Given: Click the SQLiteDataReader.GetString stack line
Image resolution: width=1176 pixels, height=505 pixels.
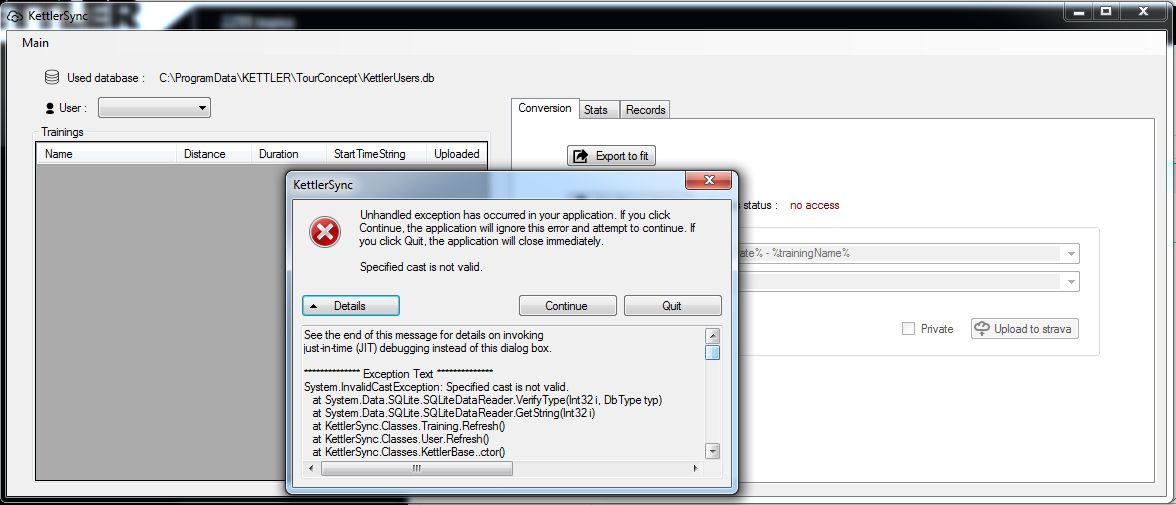Looking at the screenshot, I should [x=454, y=413].
